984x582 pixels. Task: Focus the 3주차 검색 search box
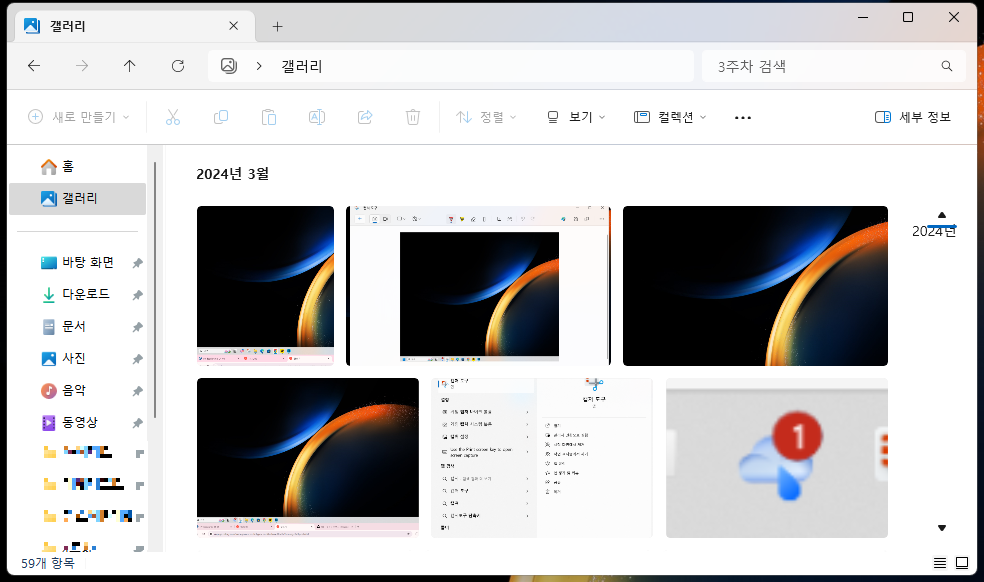833,66
